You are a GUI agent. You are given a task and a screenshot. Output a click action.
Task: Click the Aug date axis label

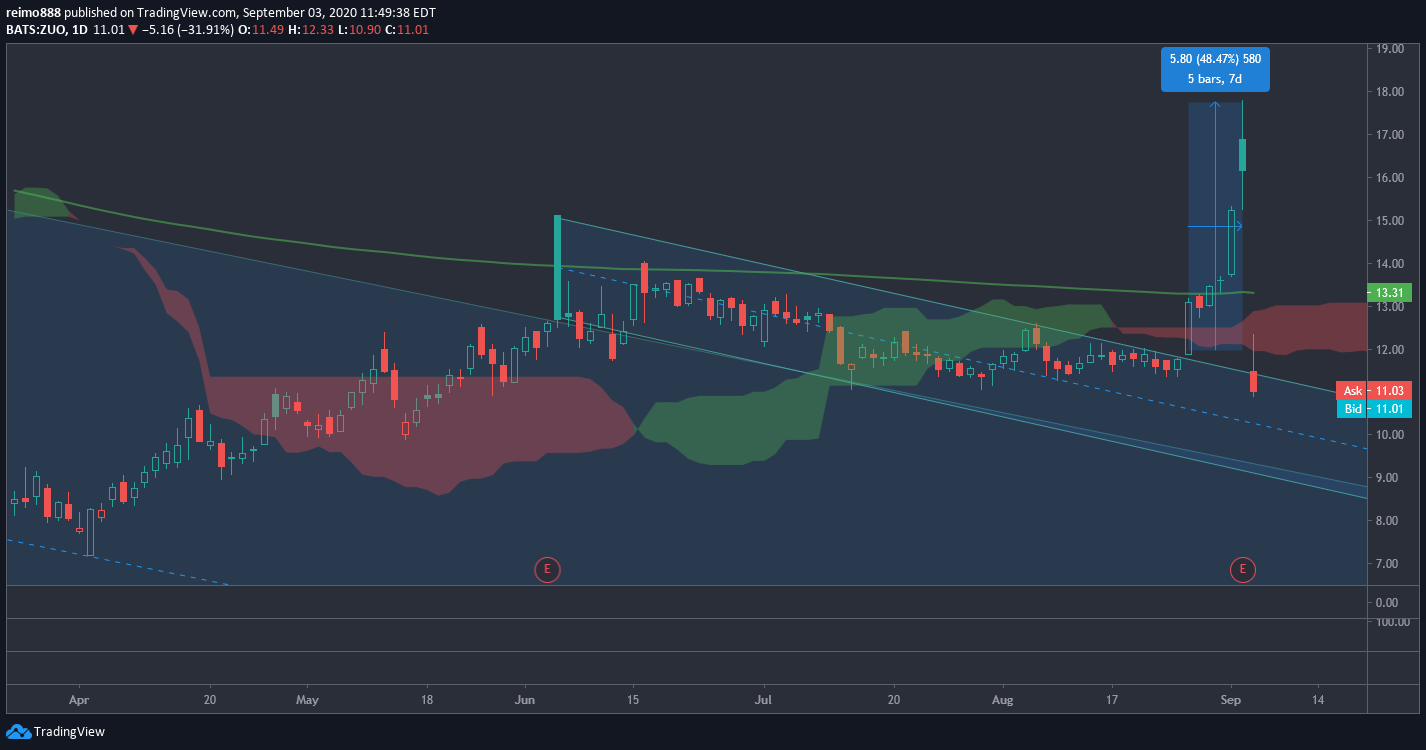point(1002,700)
